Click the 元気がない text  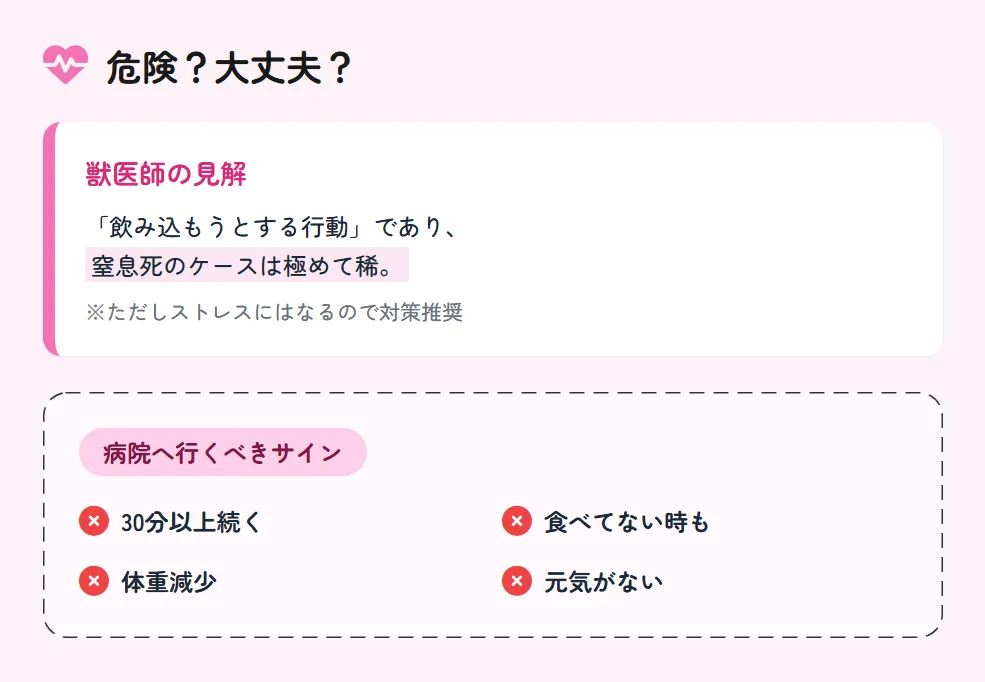click(x=603, y=581)
